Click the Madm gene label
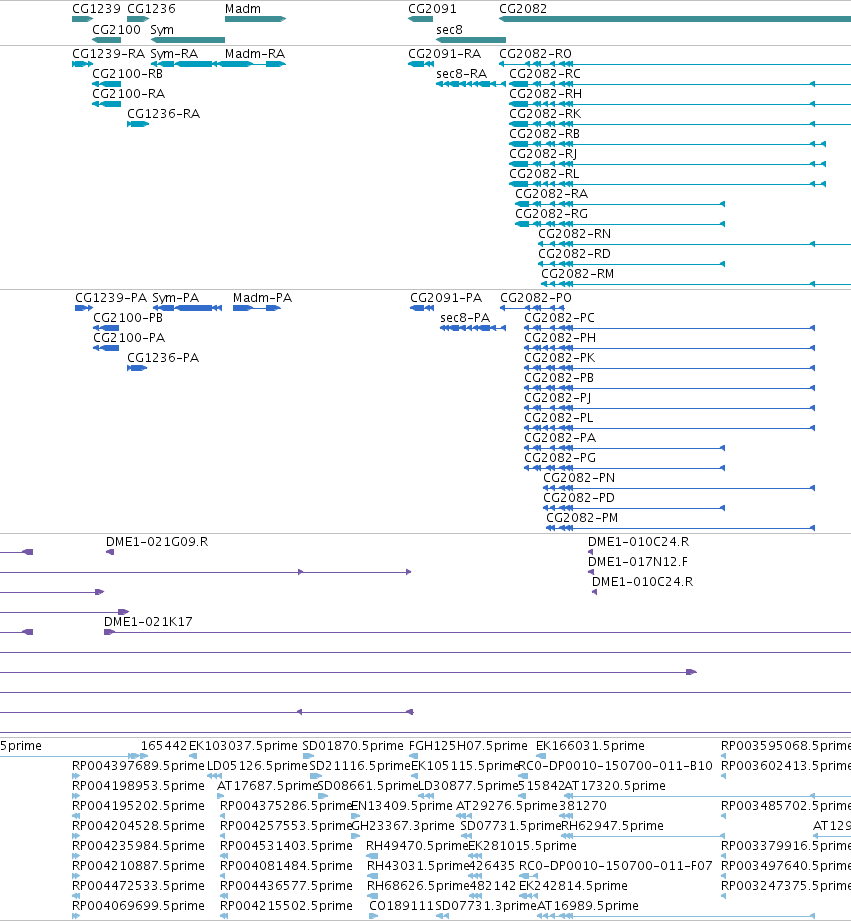851x921 pixels. [243, 9]
